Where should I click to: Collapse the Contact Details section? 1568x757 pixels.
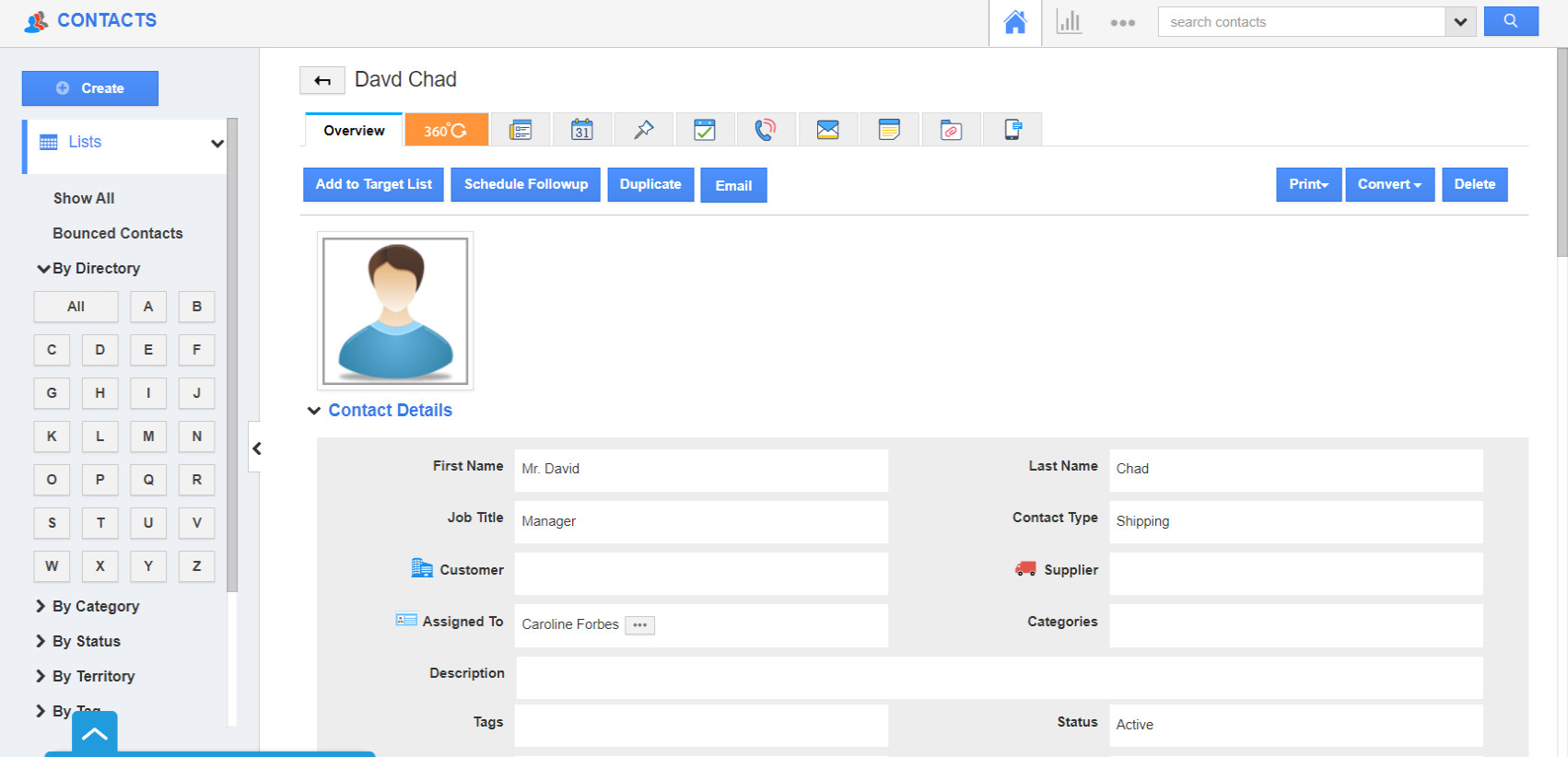click(x=314, y=411)
